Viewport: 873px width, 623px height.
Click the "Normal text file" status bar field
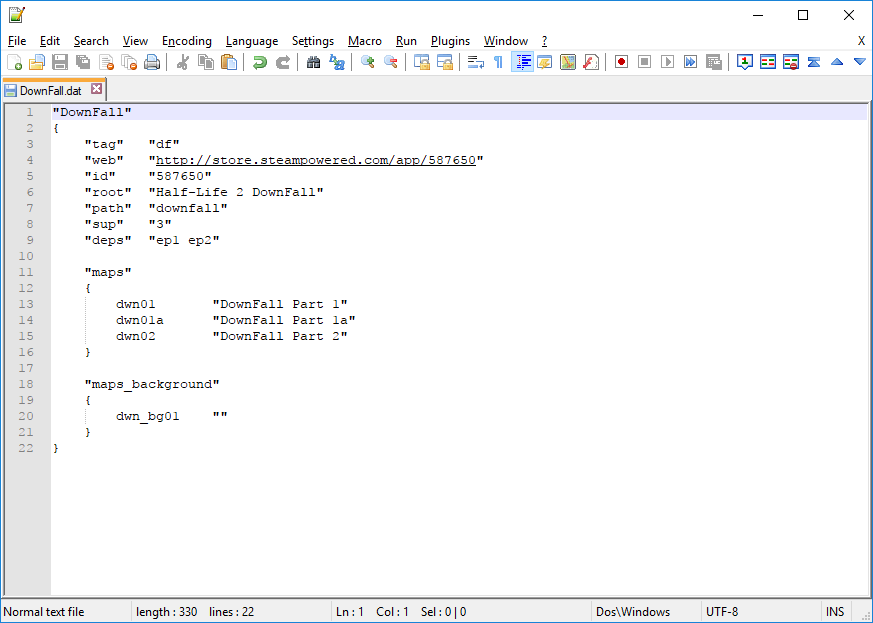[43, 612]
